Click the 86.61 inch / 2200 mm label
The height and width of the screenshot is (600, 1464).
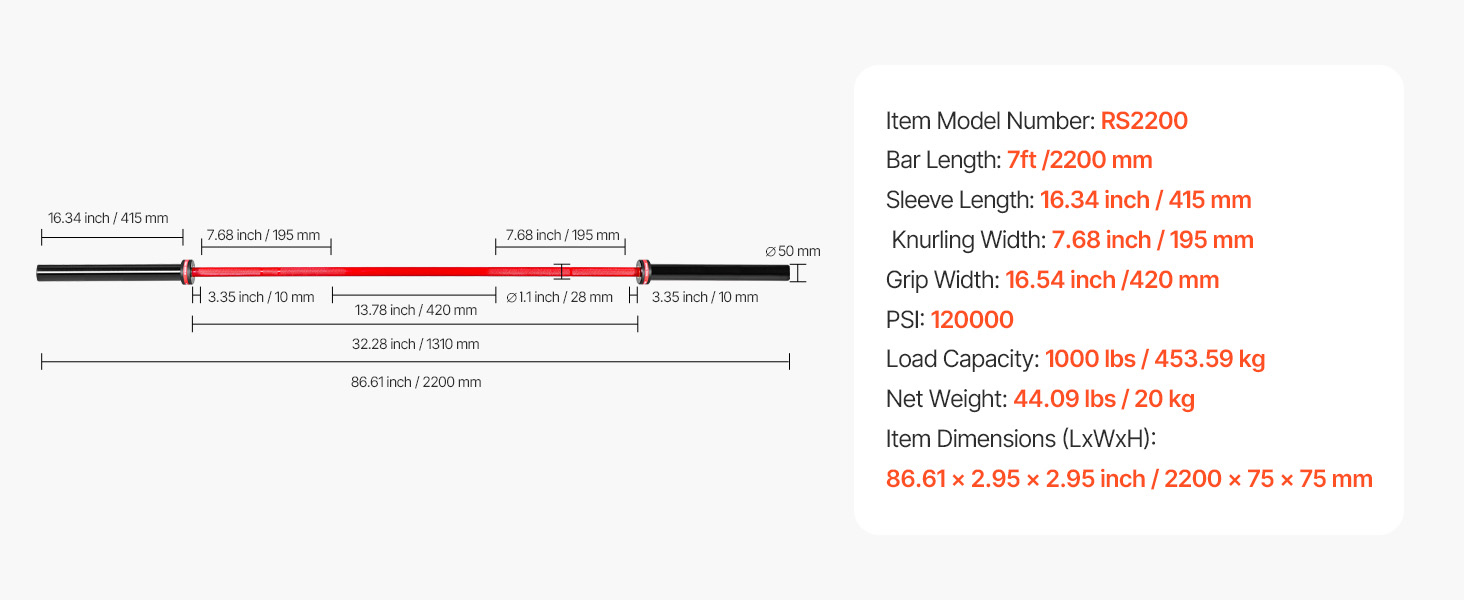pyautogui.click(x=415, y=382)
